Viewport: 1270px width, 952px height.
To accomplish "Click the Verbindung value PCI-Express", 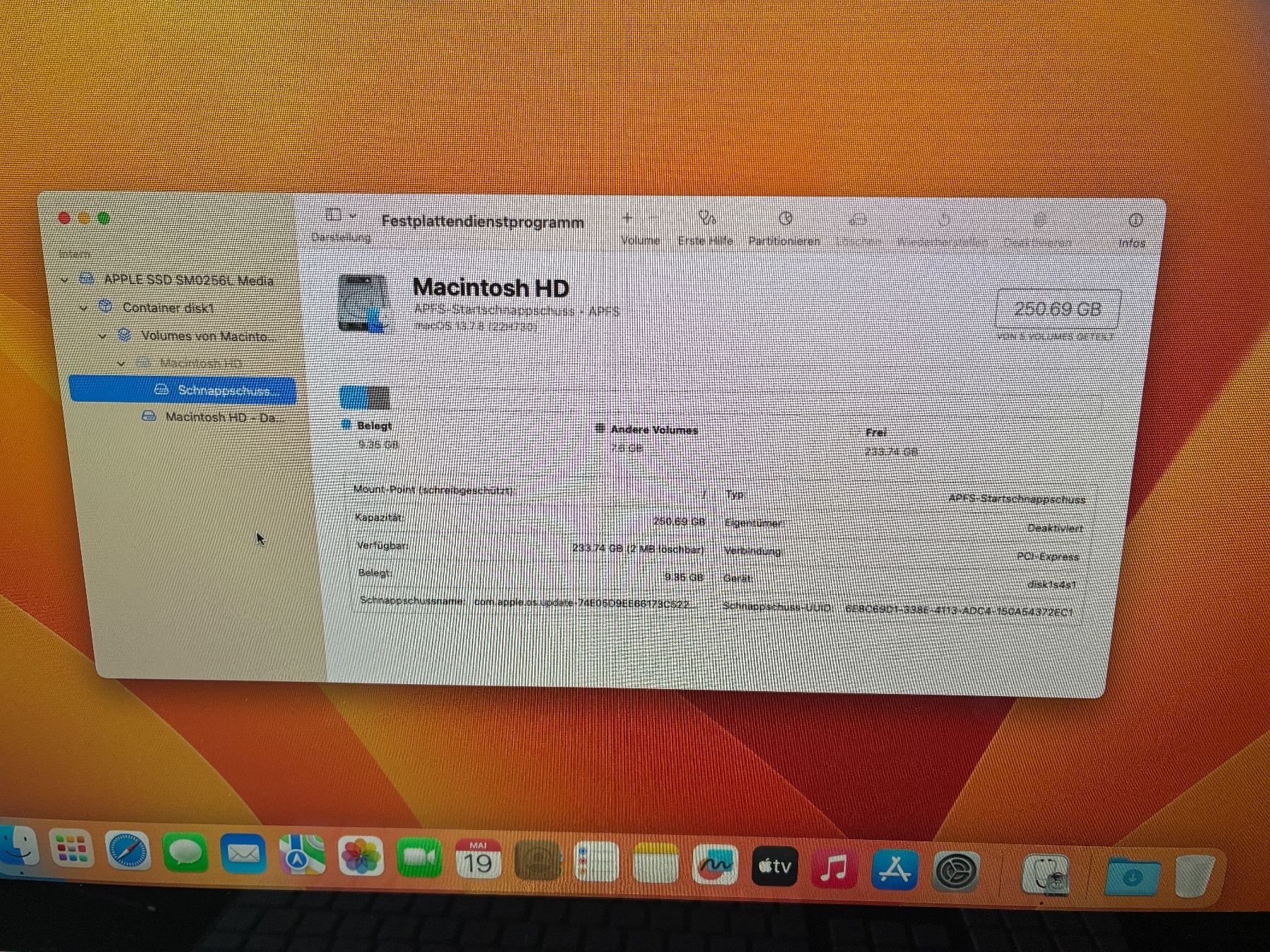I will [x=1048, y=556].
